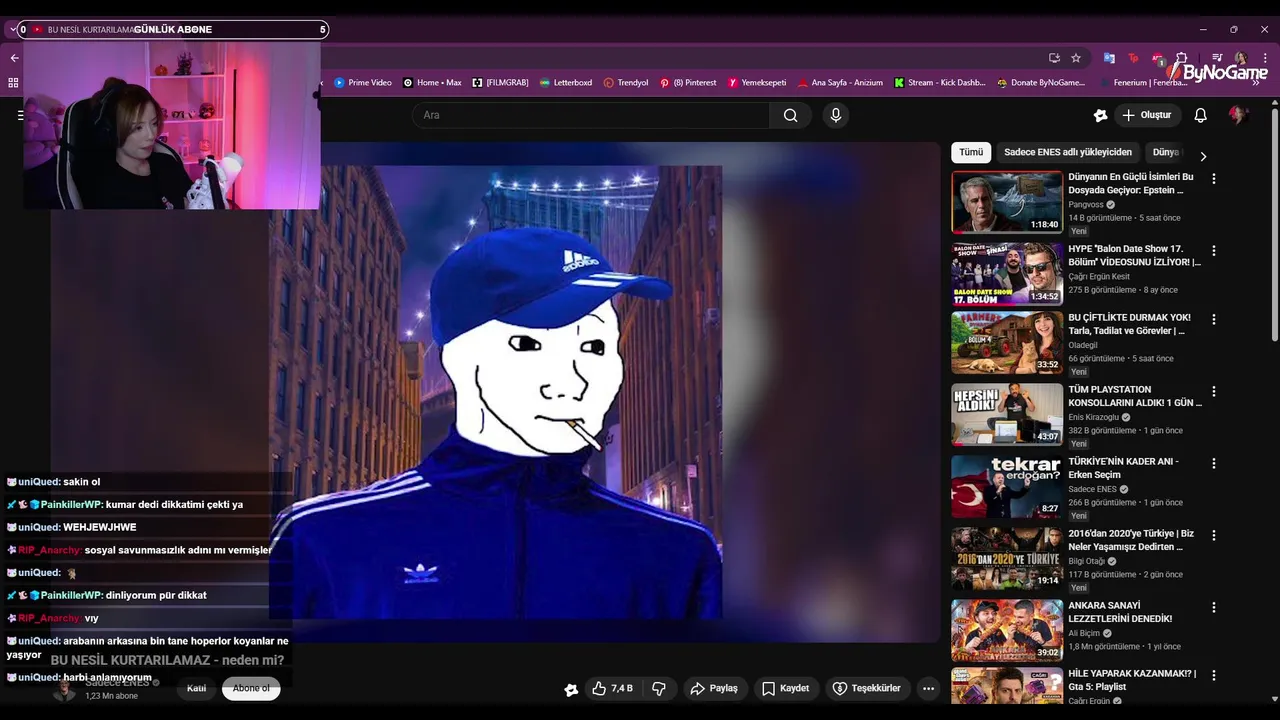Click the sparkle icon beside Oluştur

[1100, 115]
